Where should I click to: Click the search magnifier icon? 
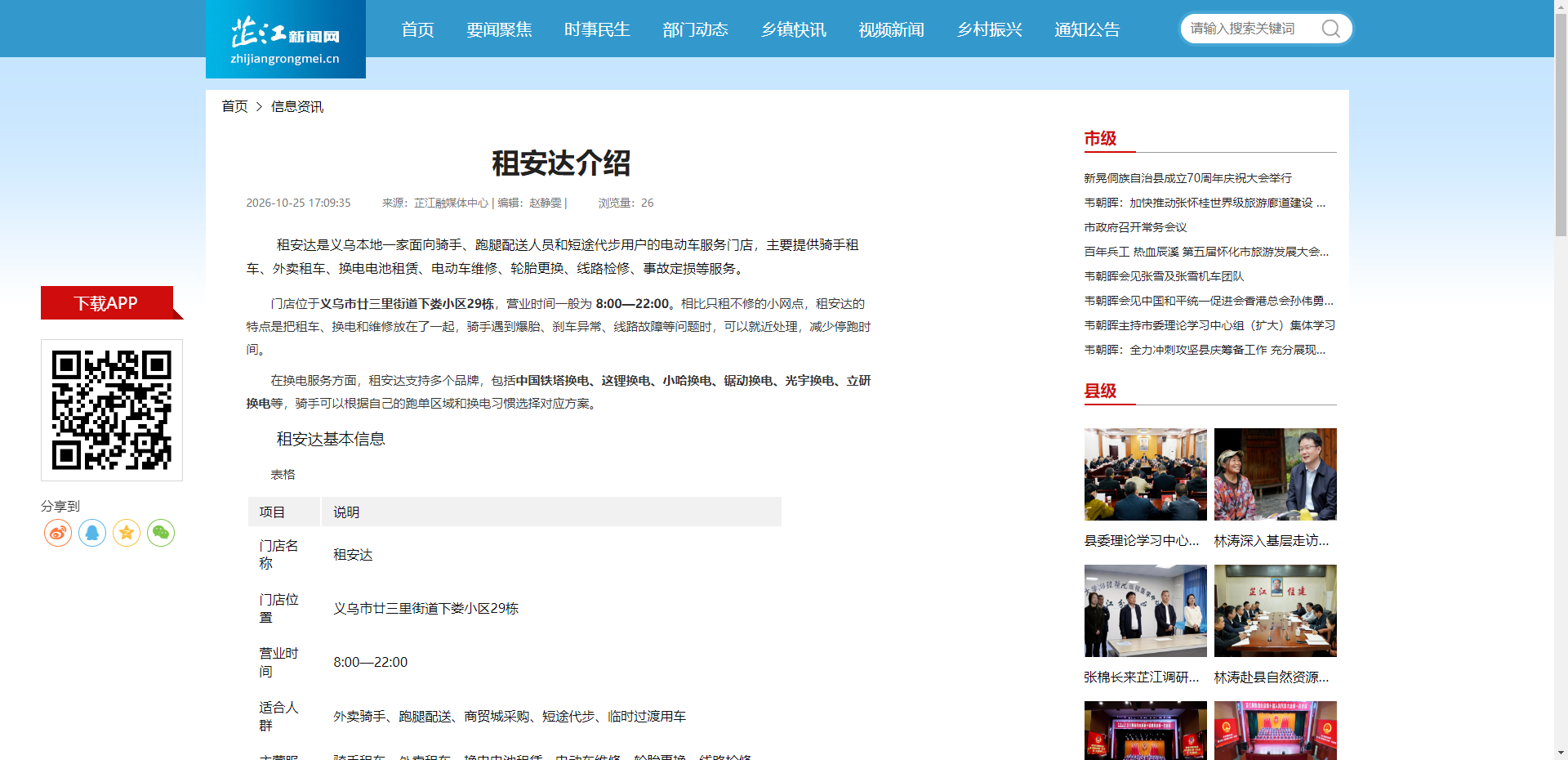[x=1330, y=29]
